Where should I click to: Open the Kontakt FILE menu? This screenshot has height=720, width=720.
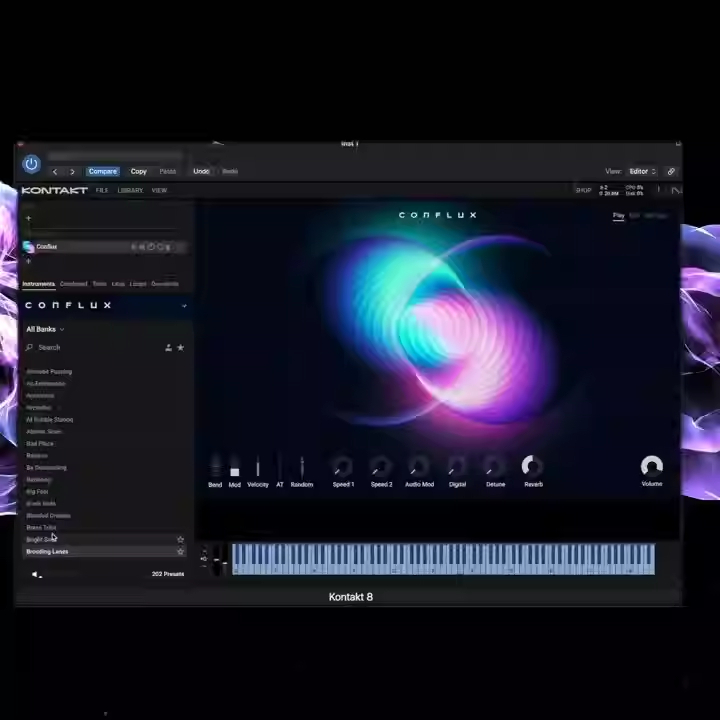point(102,190)
